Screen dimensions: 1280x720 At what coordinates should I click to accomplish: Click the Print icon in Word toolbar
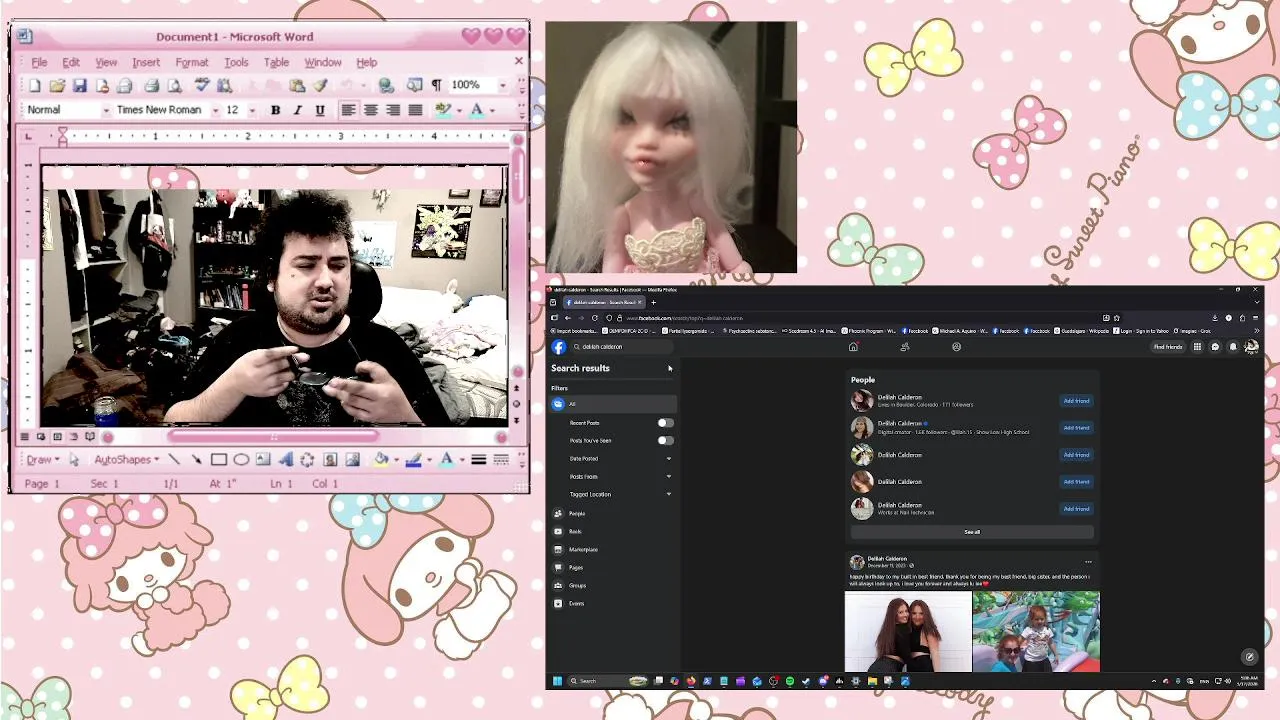152,86
